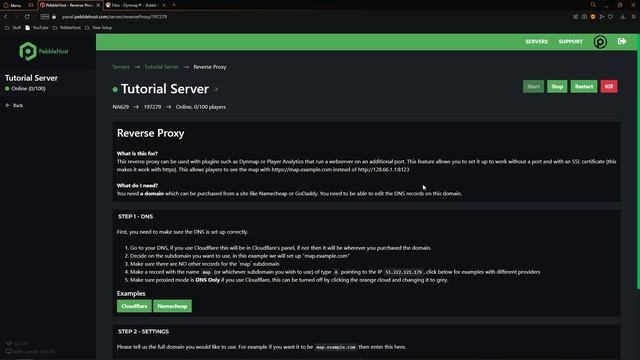This screenshot has height=360, width=640.
Task: Open the downloads icon in toolbar
Action: pos(623,17)
